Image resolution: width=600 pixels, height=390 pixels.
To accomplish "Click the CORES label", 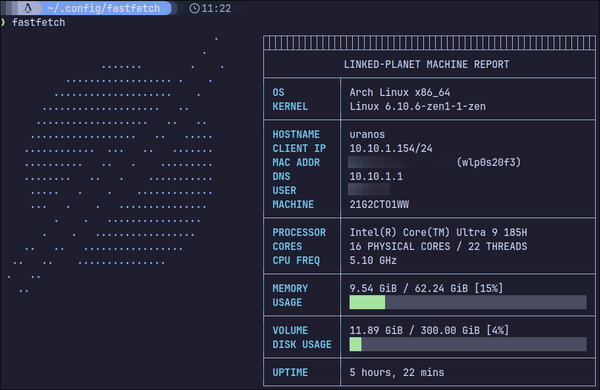I will pyautogui.click(x=287, y=246).
